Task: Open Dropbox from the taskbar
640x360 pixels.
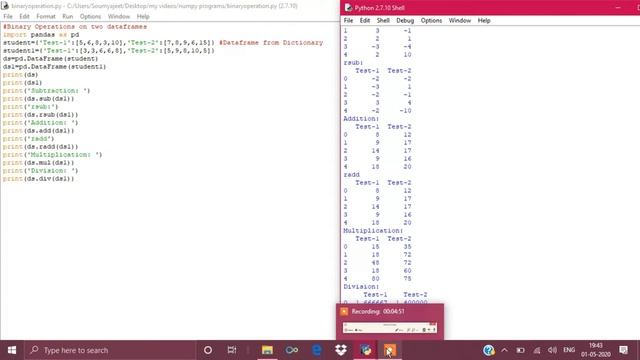Action: click(341, 350)
